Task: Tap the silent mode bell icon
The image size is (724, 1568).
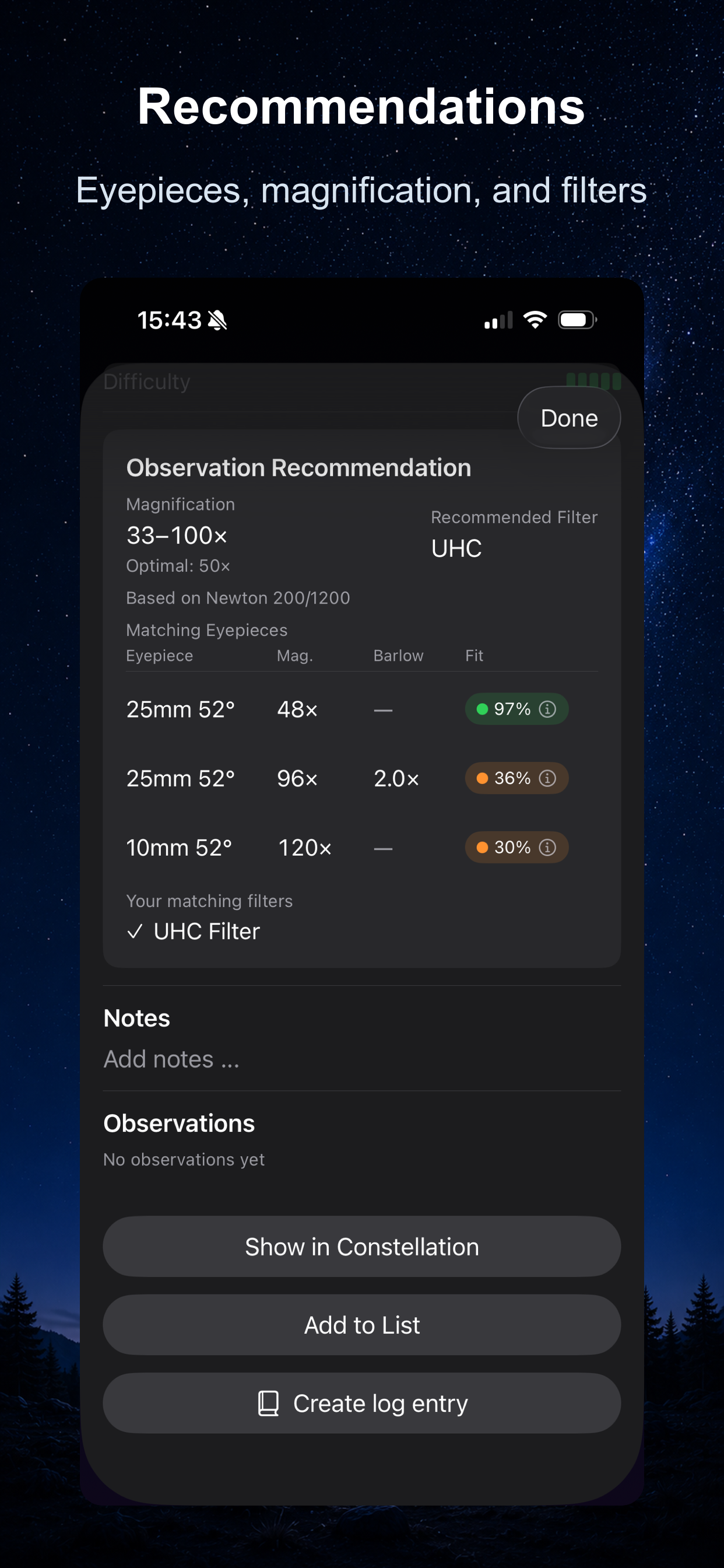Action: click(x=217, y=320)
